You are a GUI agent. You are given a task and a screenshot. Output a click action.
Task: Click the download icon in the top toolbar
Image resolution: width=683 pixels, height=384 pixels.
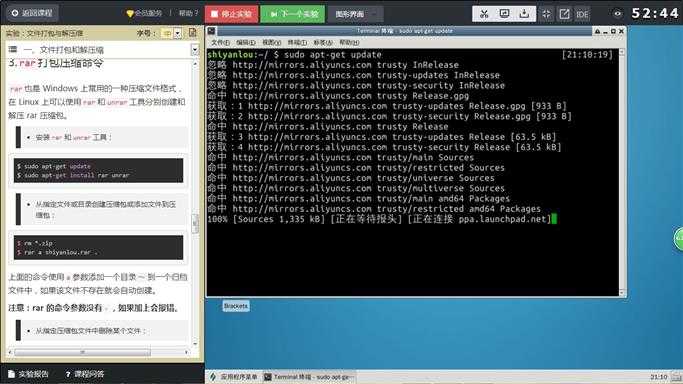coord(524,14)
